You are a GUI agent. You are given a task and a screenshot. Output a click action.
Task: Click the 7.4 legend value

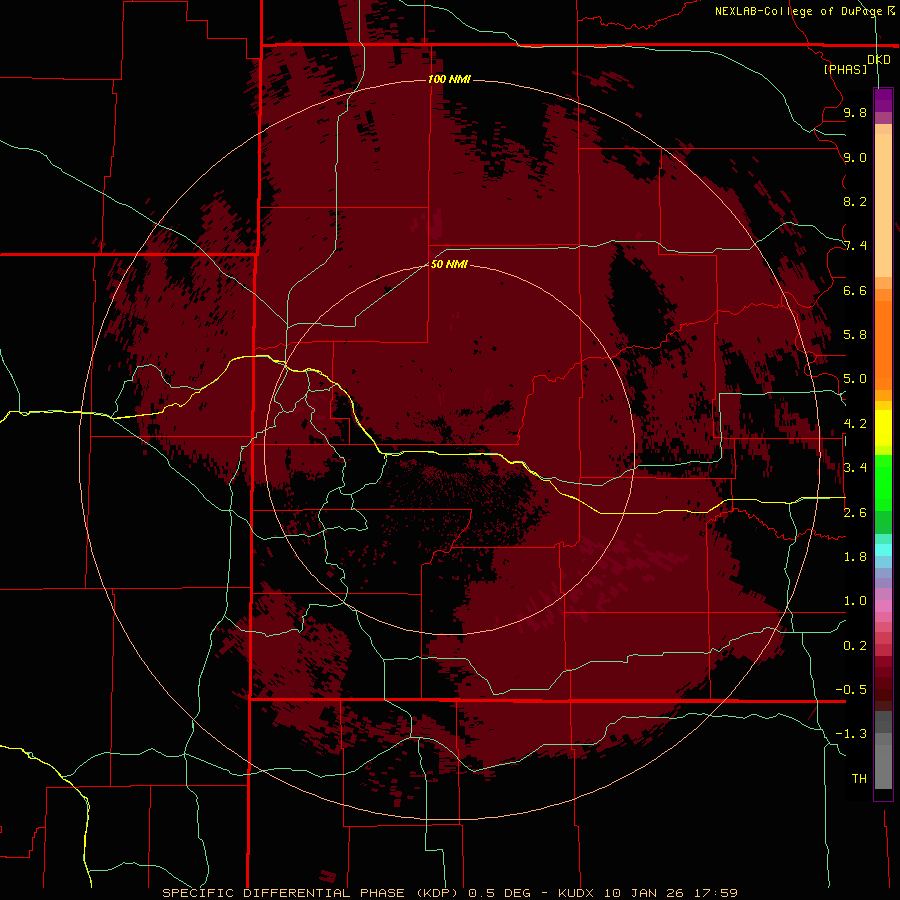coord(855,246)
